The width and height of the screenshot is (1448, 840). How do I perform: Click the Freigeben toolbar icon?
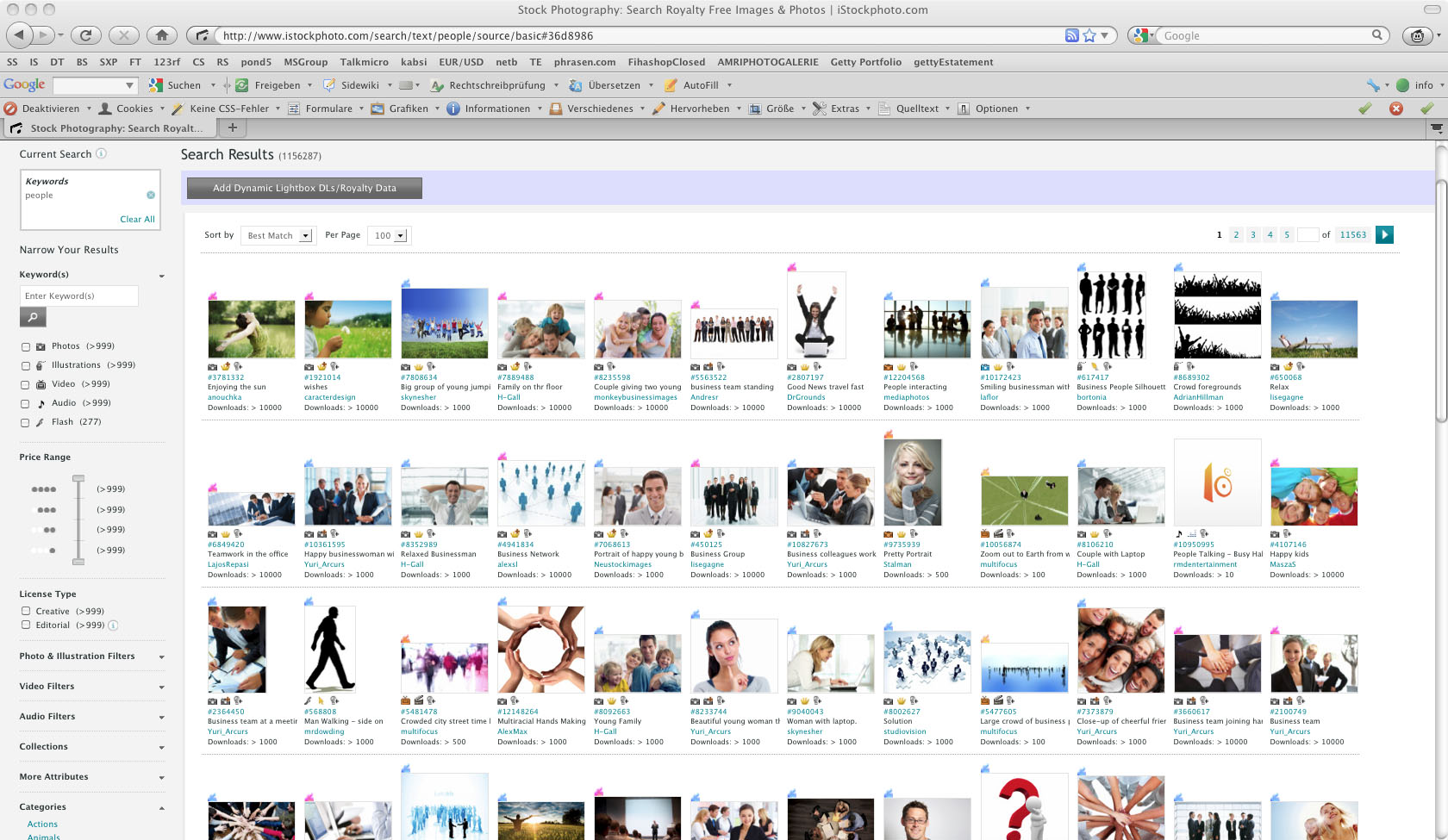point(242,85)
